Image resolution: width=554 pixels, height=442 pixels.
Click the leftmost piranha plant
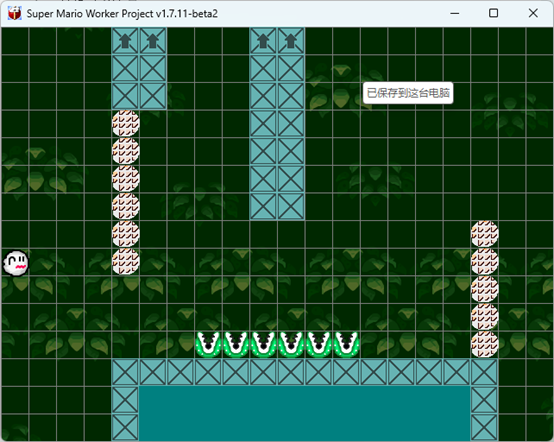(208, 344)
